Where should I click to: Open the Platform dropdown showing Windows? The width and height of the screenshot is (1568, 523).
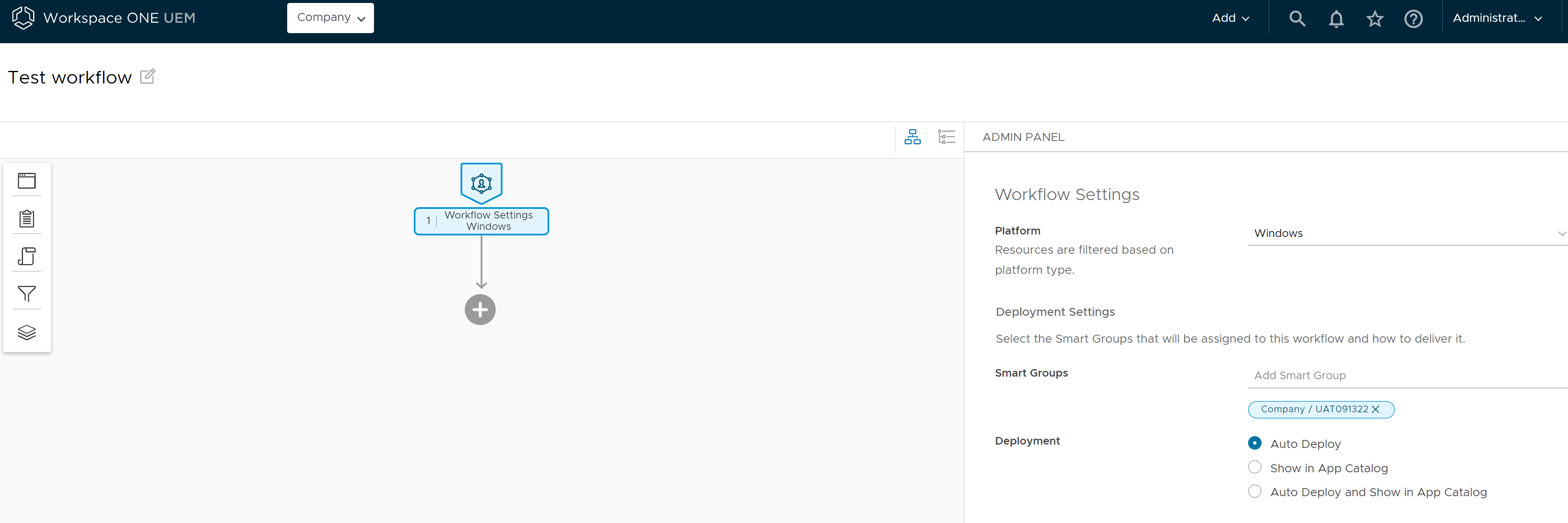point(1408,233)
